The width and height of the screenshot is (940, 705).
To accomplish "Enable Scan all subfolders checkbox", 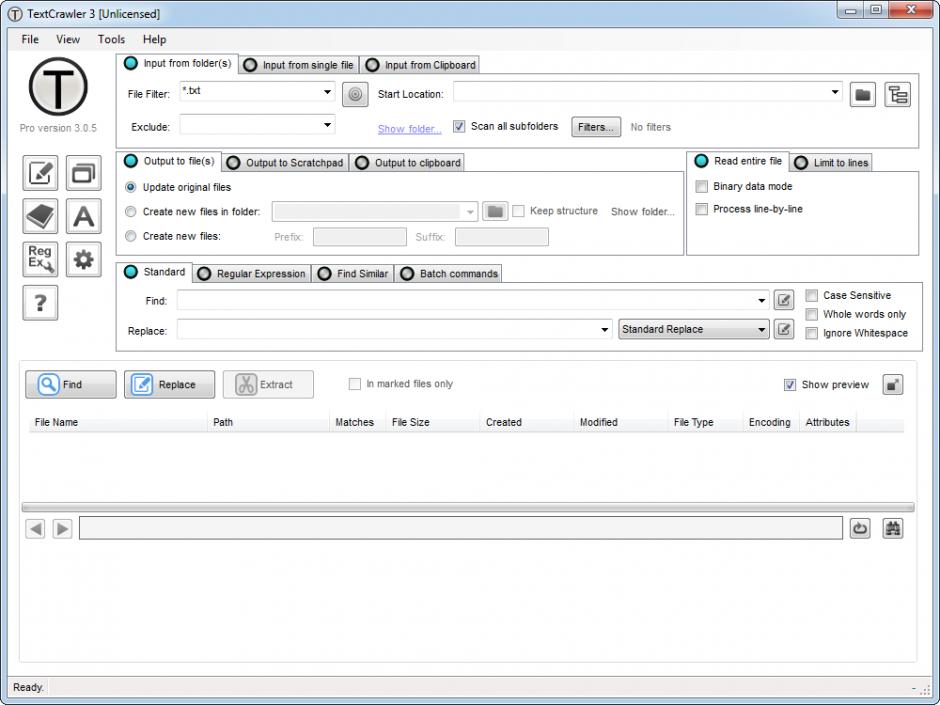I will pyautogui.click(x=459, y=126).
